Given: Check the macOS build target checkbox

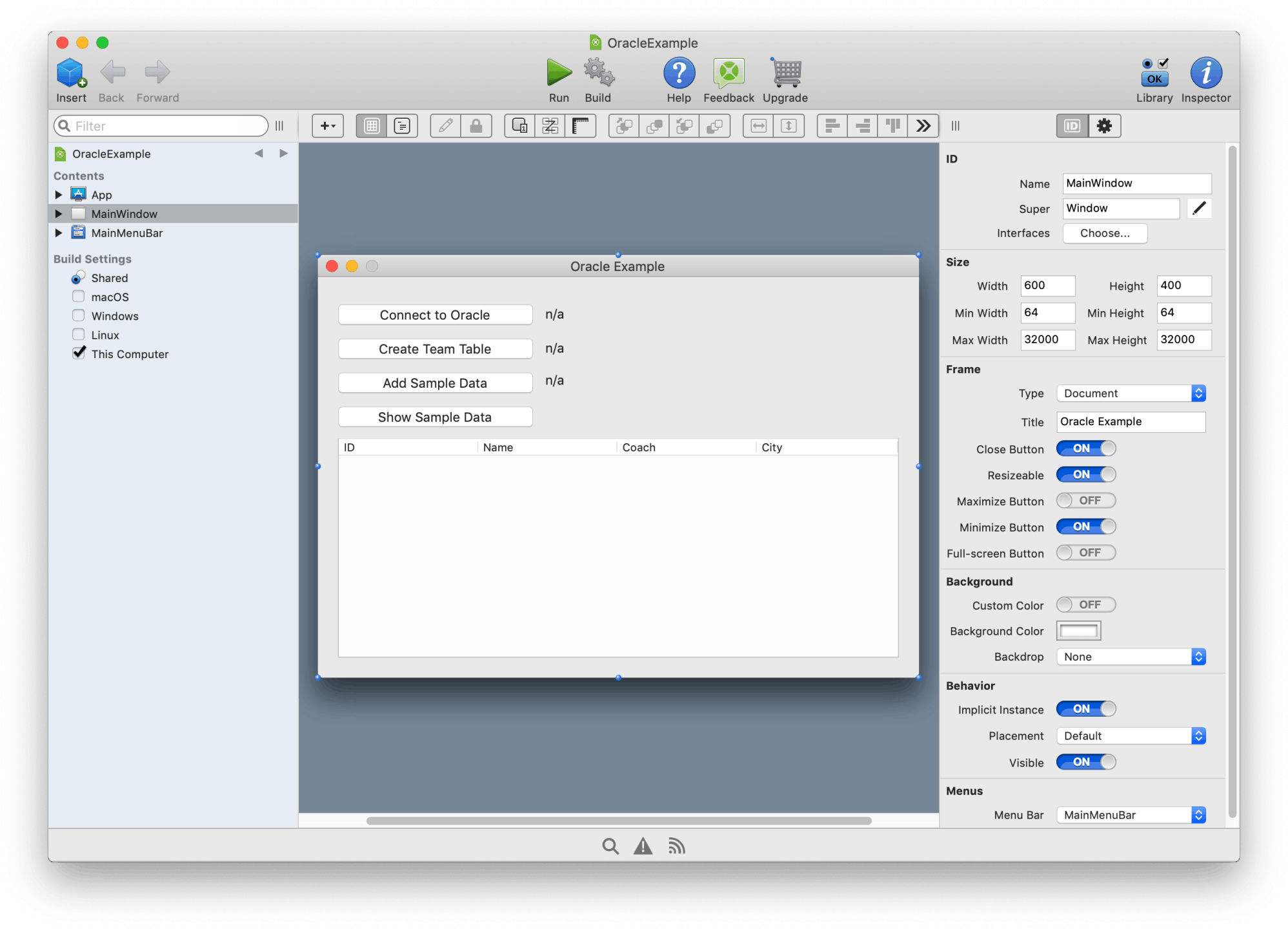Looking at the screenshot, I should pyautogui.click(x=79, y=297).
